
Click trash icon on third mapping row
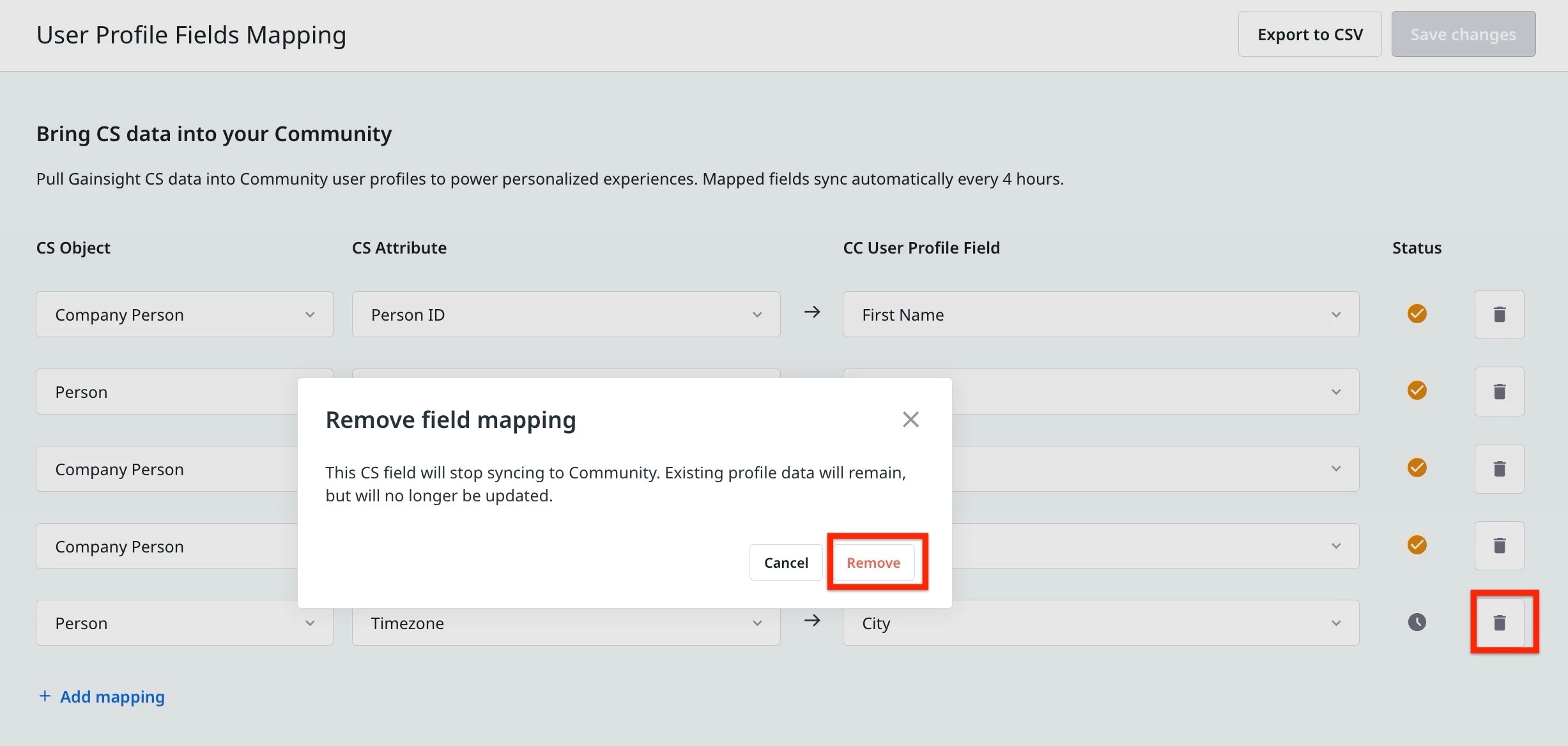click(1499, 469)
